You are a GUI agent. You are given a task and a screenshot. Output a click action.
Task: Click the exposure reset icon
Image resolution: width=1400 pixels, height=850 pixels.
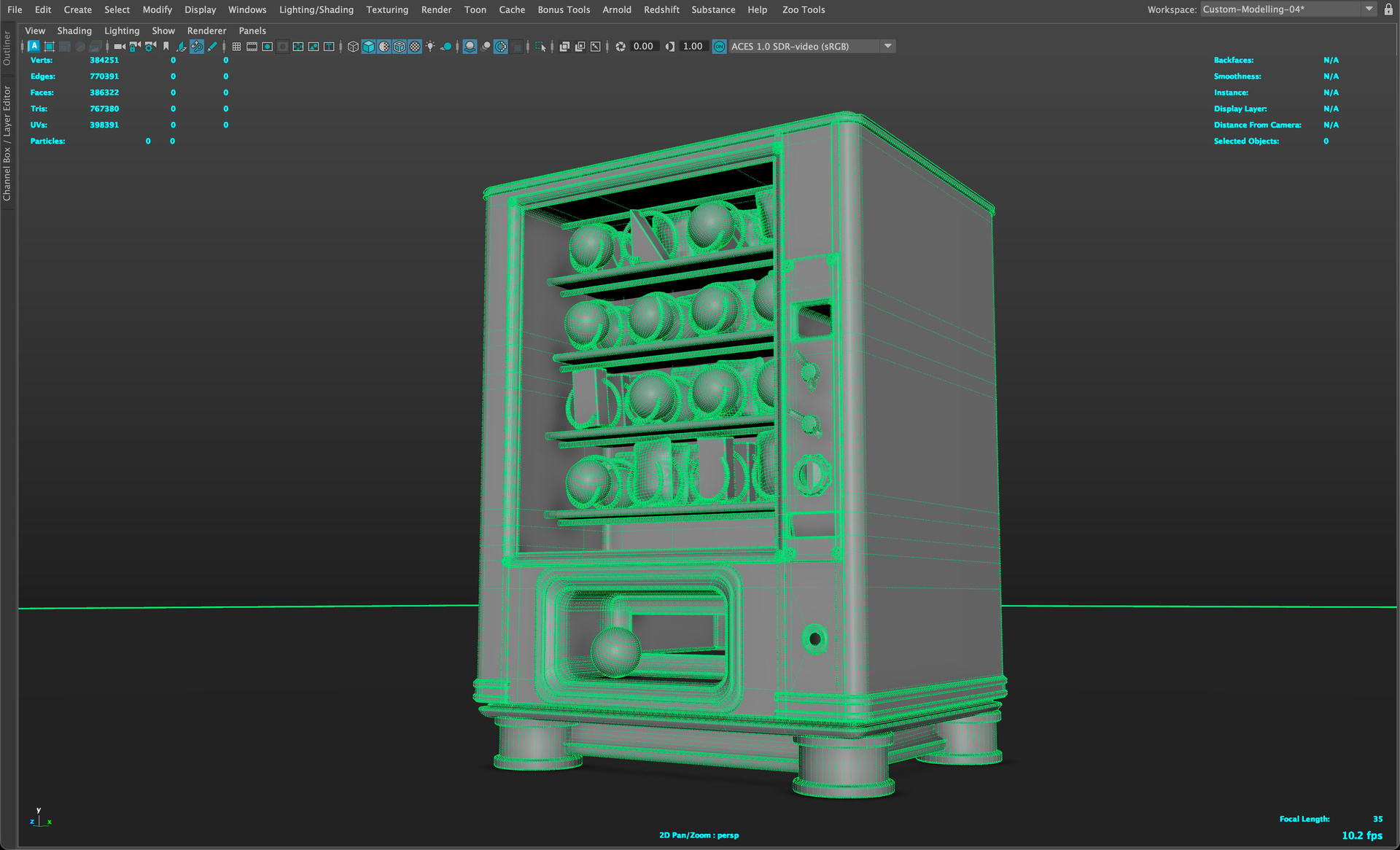(621, 46)
